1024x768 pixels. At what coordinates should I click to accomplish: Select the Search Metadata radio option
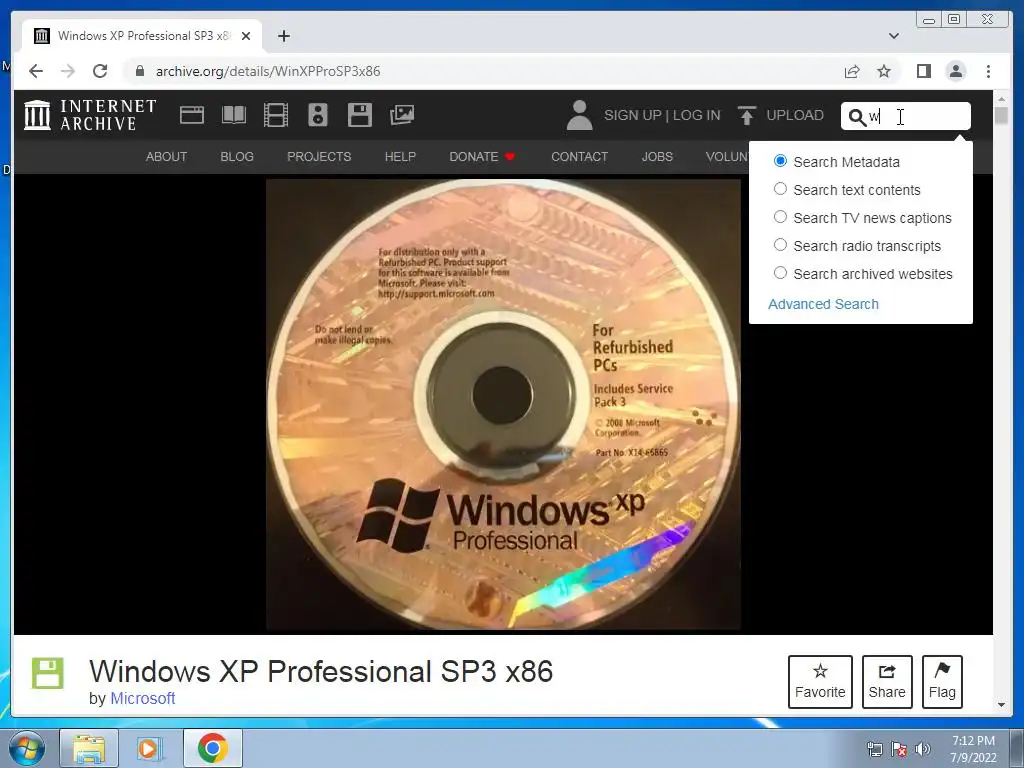780,161
